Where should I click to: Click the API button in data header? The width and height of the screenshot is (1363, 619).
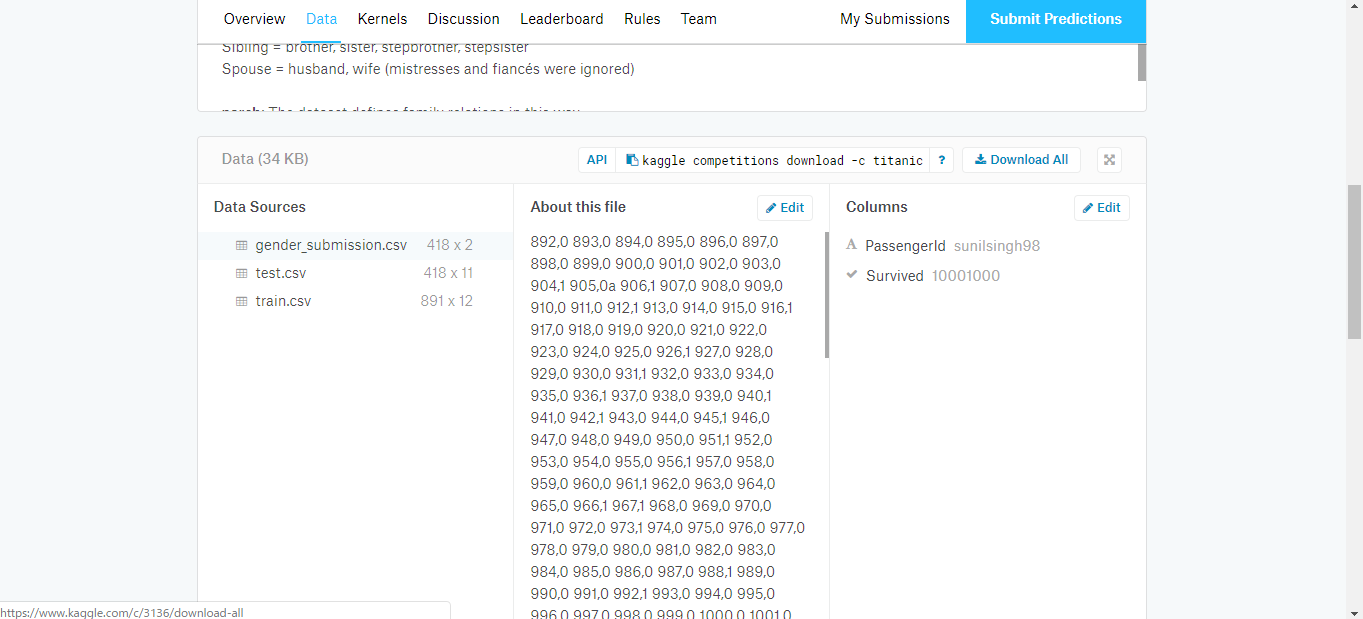coord(596,160)
